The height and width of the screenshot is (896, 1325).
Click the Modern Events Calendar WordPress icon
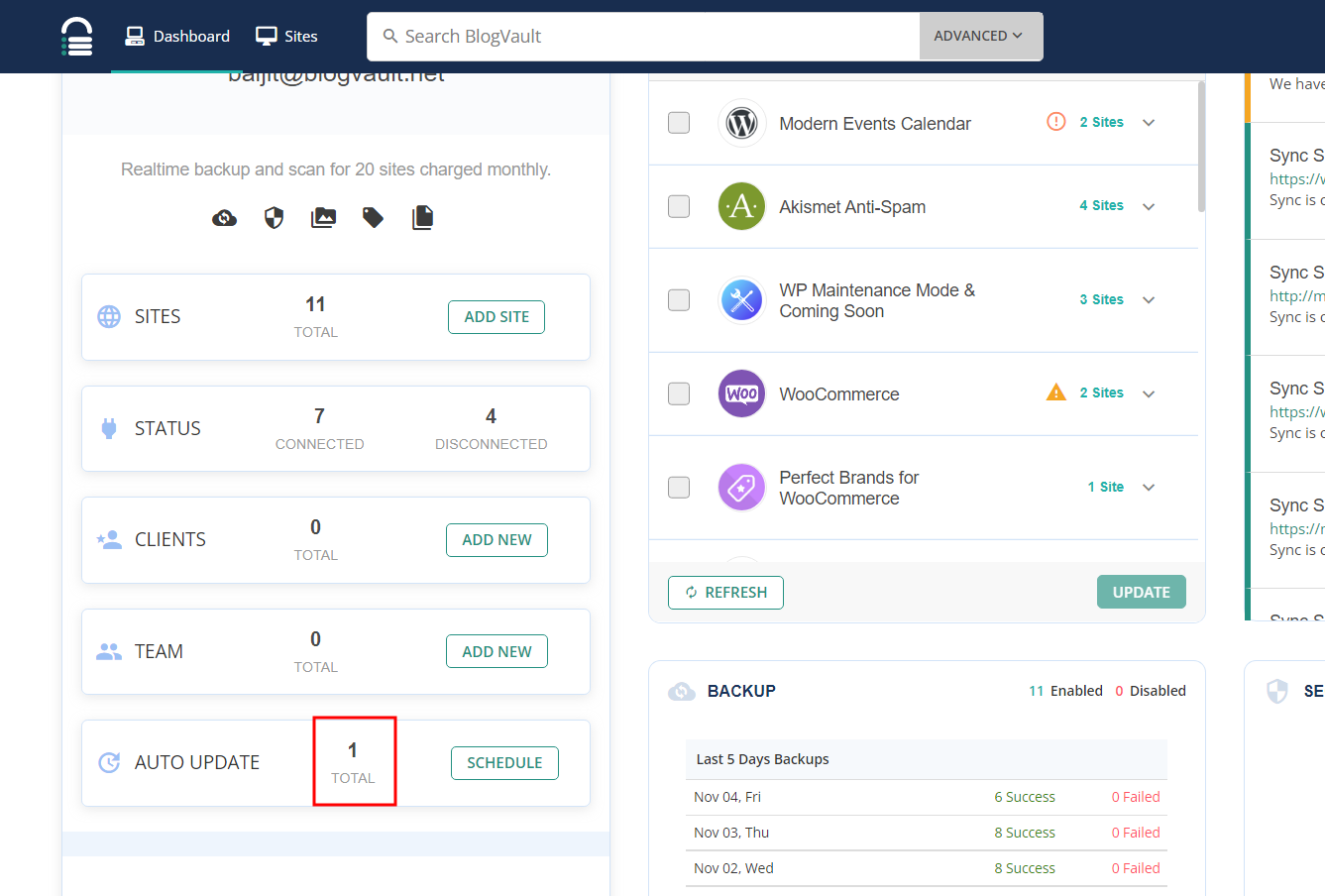pyautogui.click(x=742, y=123)
